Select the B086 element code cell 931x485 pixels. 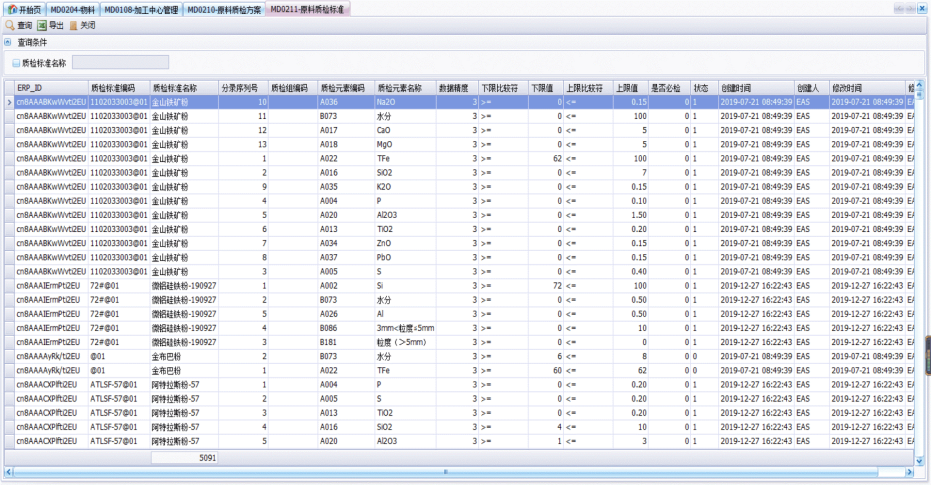347,328
